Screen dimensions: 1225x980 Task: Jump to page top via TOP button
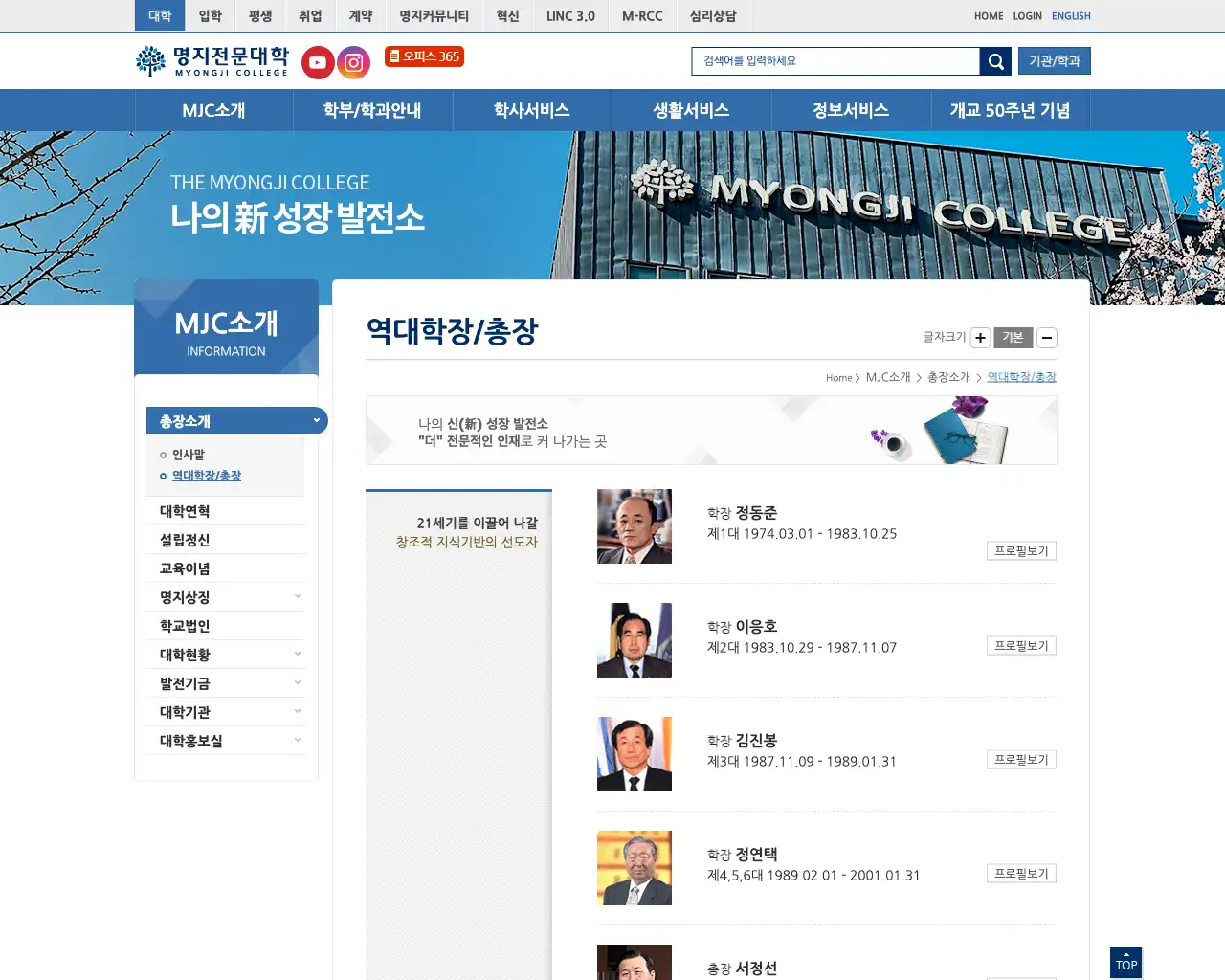[1126, 962]
